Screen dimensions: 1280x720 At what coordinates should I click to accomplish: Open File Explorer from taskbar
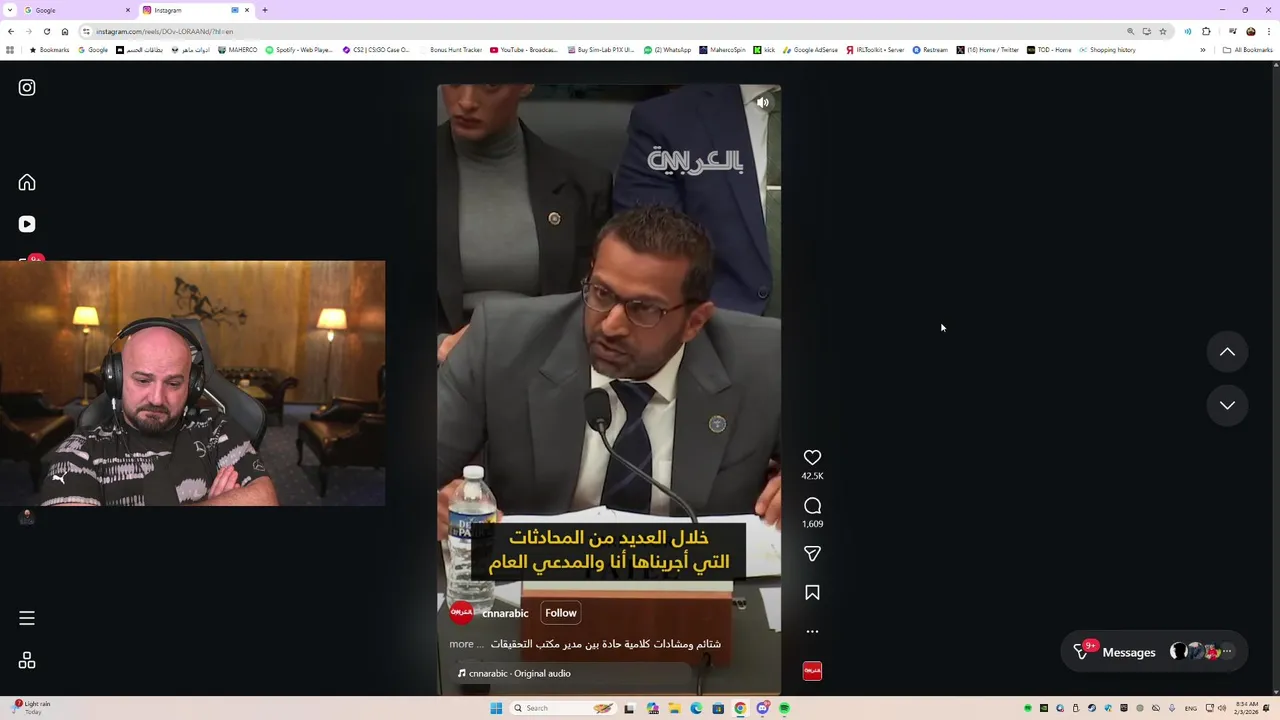coord(674,709)
